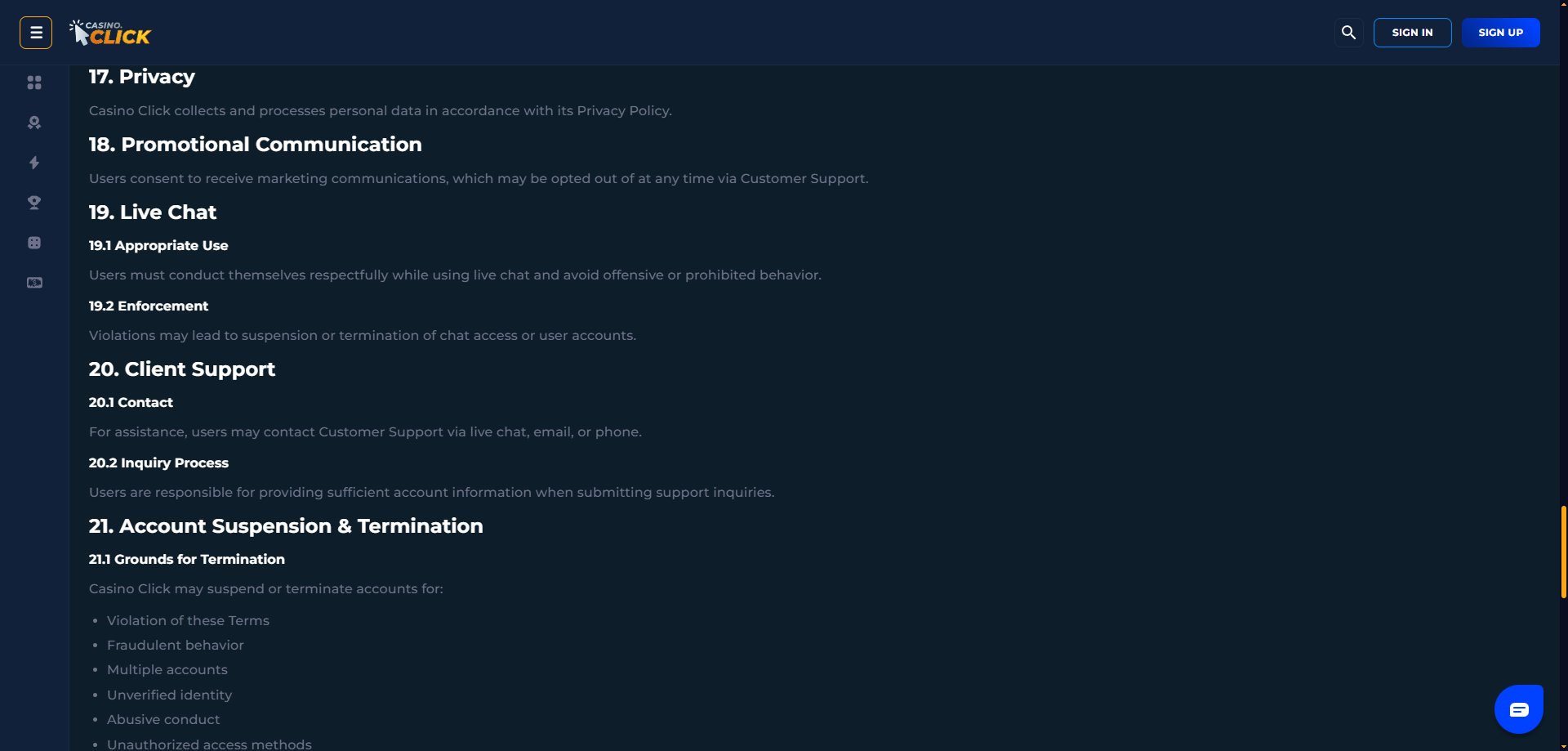This screenshot has height=751, width=1568.
Task: Click the 'Abusive conduct' bullet
Action: pos(163,720)
